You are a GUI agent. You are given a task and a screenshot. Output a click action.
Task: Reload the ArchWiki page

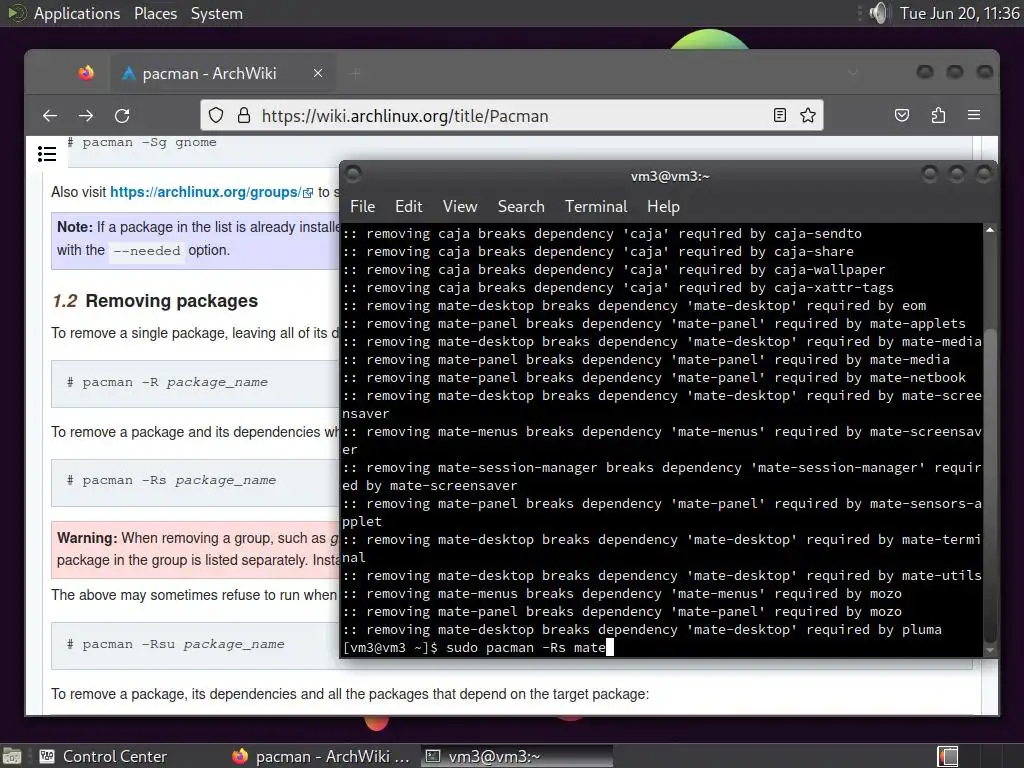point(122,116)
